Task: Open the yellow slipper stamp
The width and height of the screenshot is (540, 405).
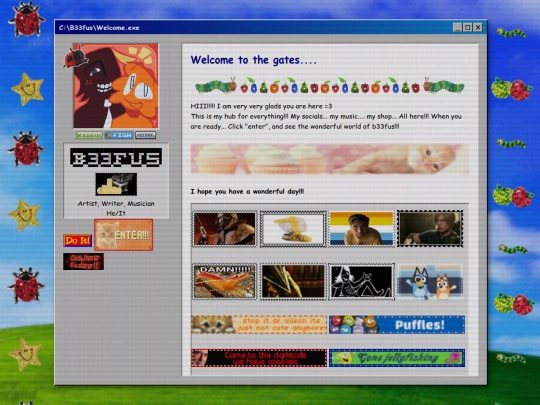Action: 293,229
